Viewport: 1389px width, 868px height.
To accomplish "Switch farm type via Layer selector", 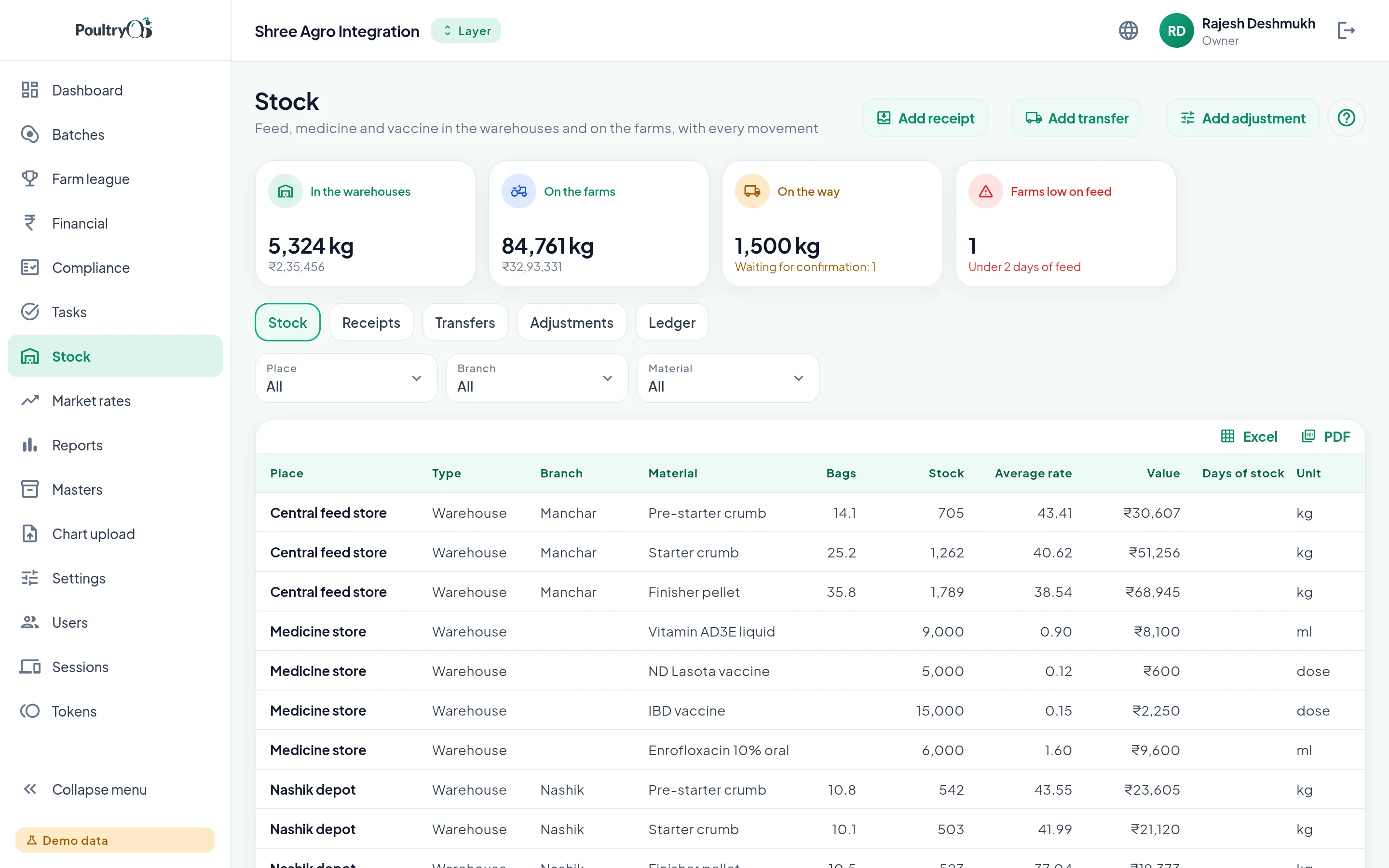I will pos(466,31).
